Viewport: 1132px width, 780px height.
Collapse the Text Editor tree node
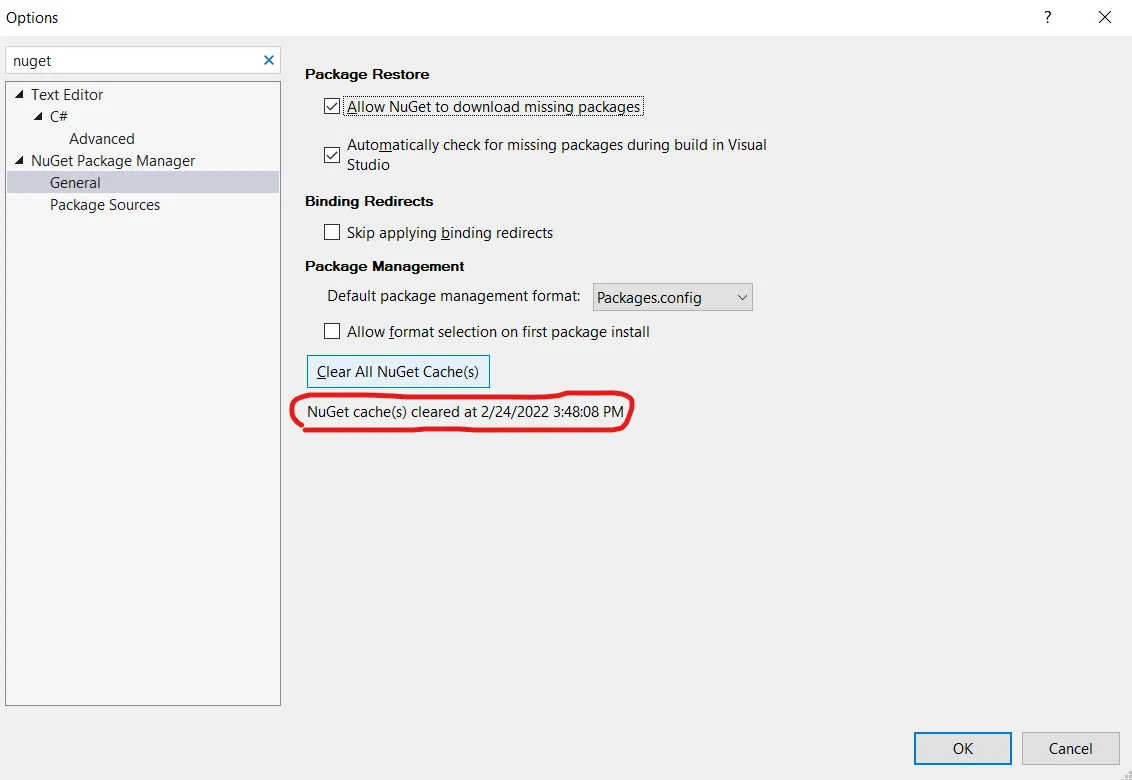click(x=19, y=95)
